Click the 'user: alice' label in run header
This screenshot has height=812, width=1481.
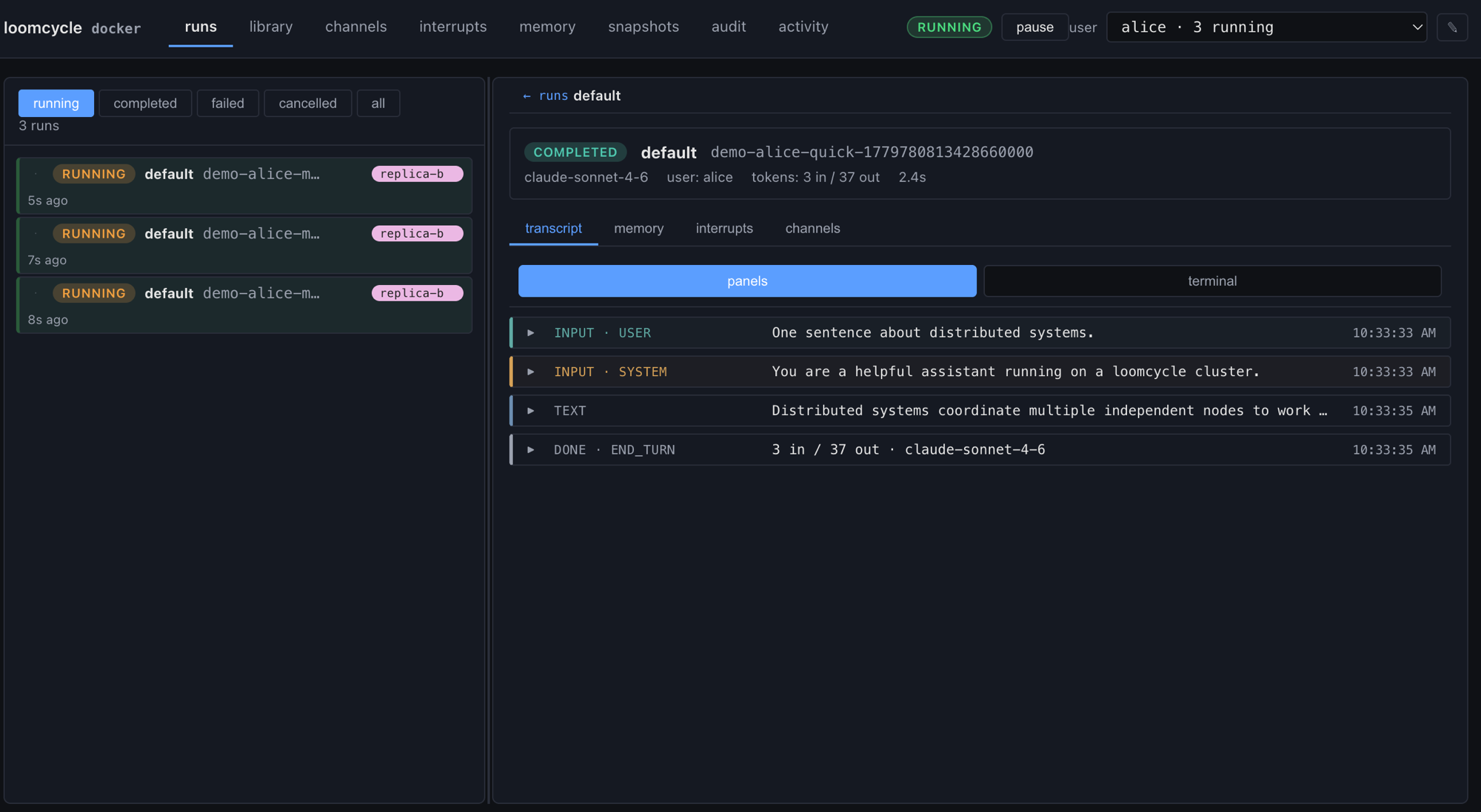[x=699, y=178]
